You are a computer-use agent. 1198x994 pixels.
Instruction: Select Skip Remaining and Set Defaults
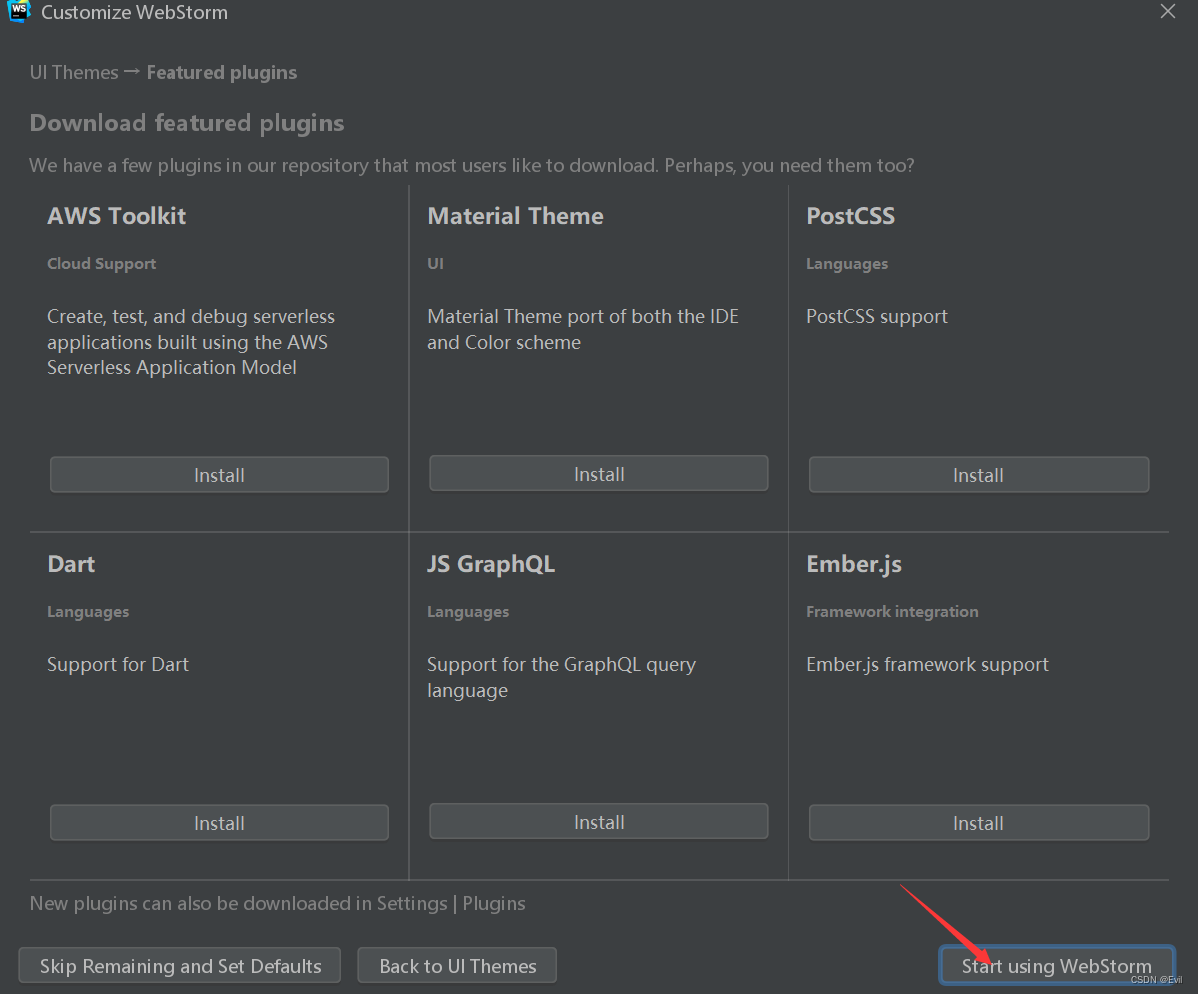[179, 965]
